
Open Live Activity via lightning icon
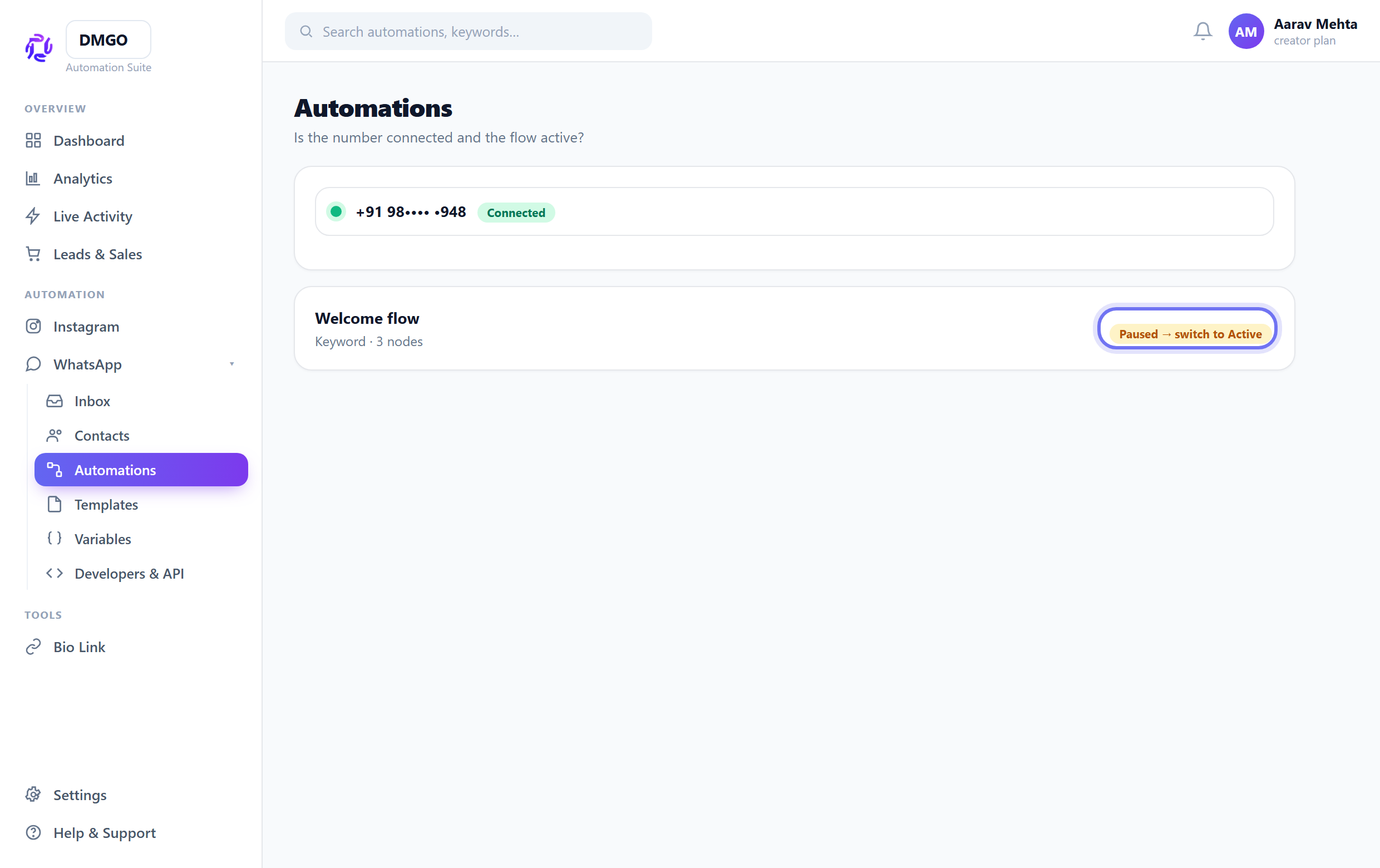click(x=33, y=216)
